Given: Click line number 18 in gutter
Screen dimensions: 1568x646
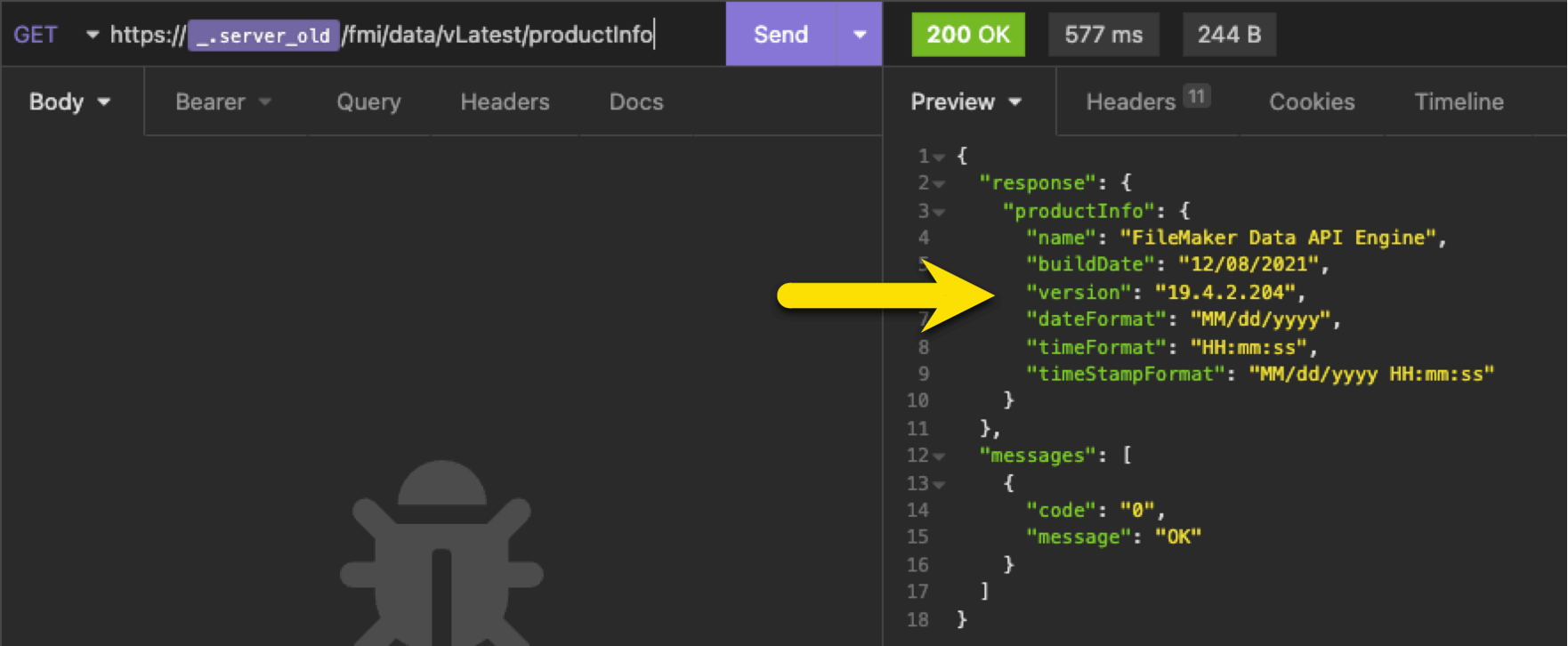Looking at the screenshot, I should click(x=917, y=619).
